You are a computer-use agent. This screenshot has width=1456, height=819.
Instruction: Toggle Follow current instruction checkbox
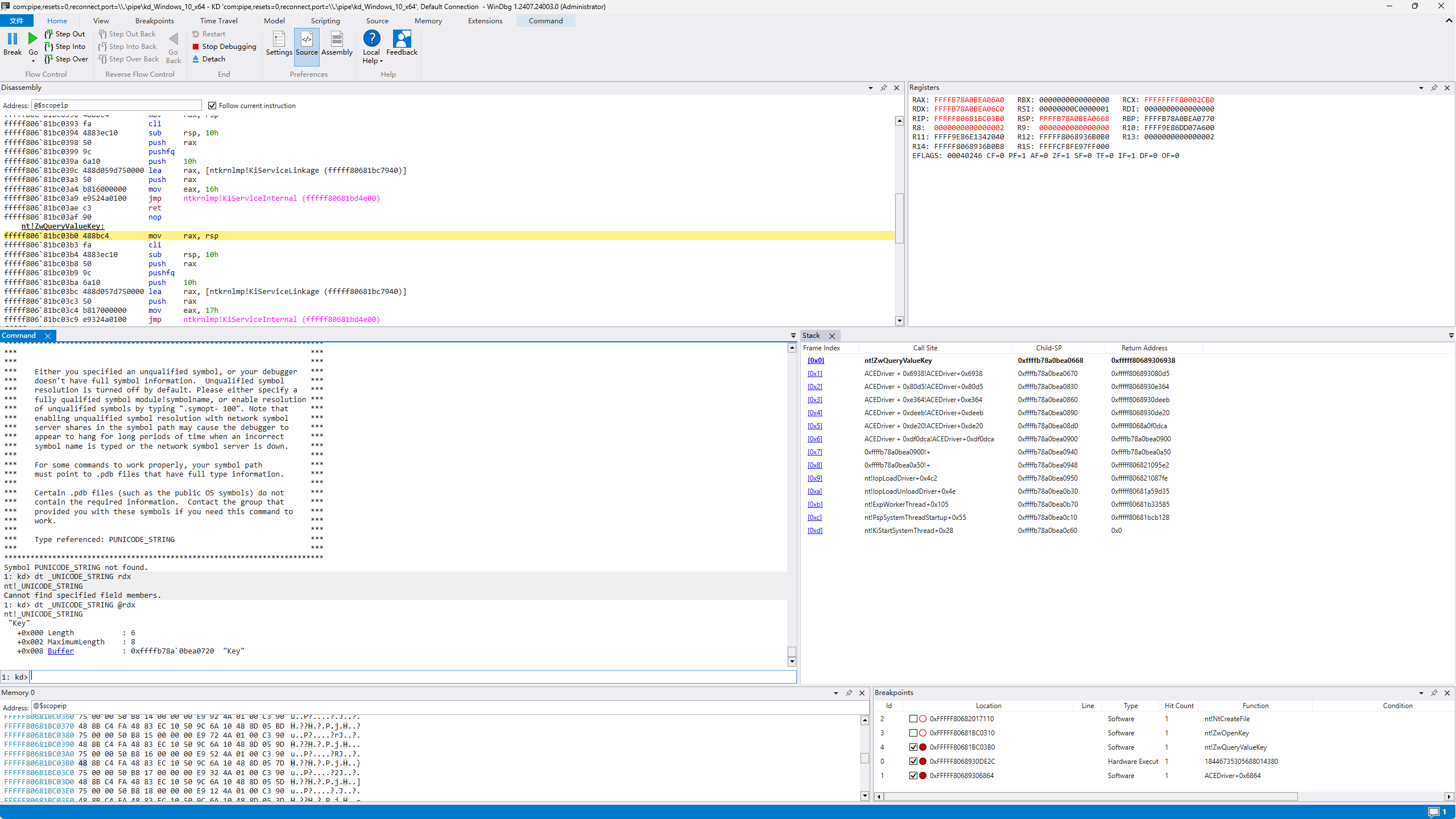(212, 106)
